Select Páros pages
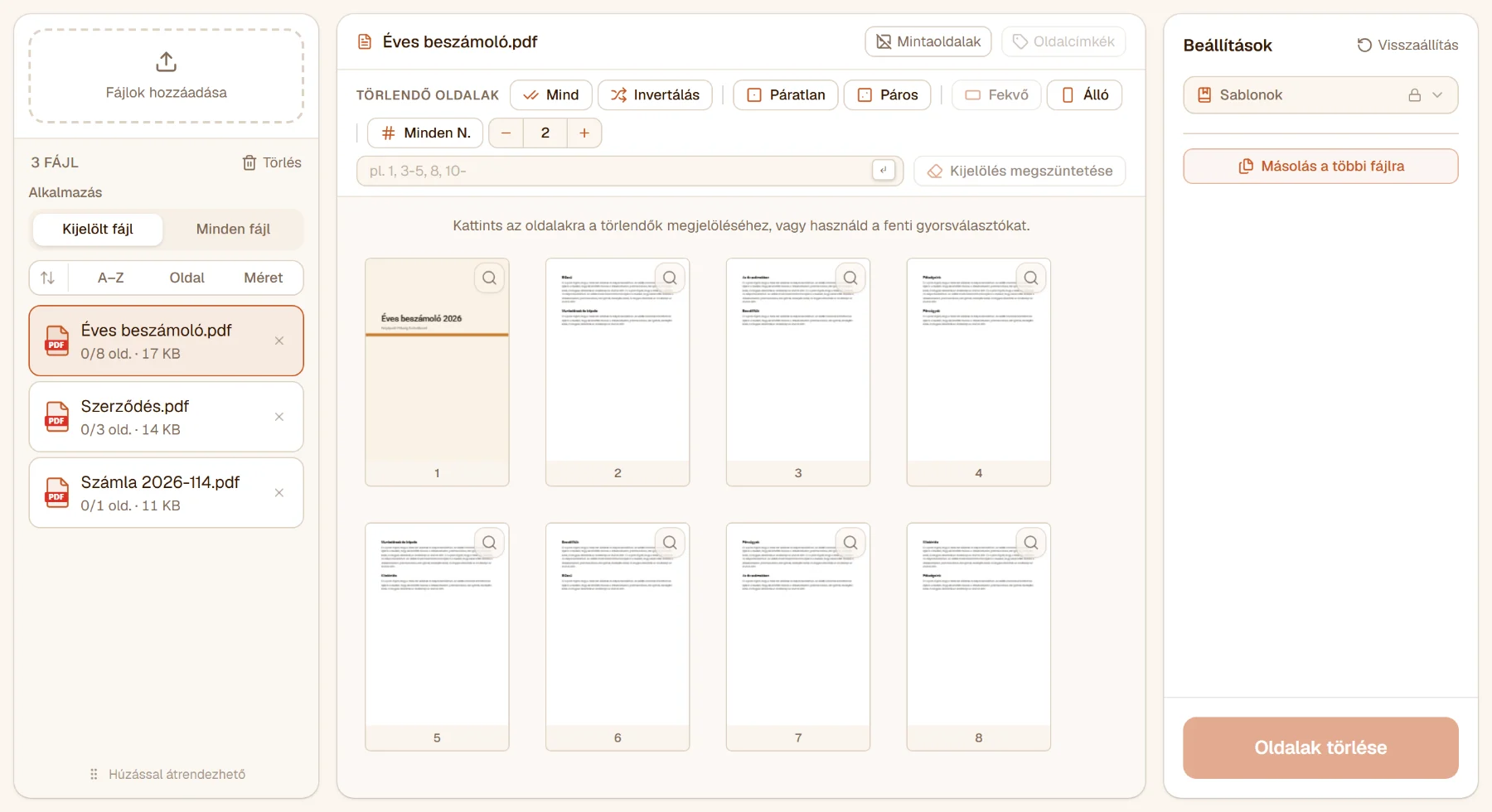1492x812 pixels. tap(887, 94)
